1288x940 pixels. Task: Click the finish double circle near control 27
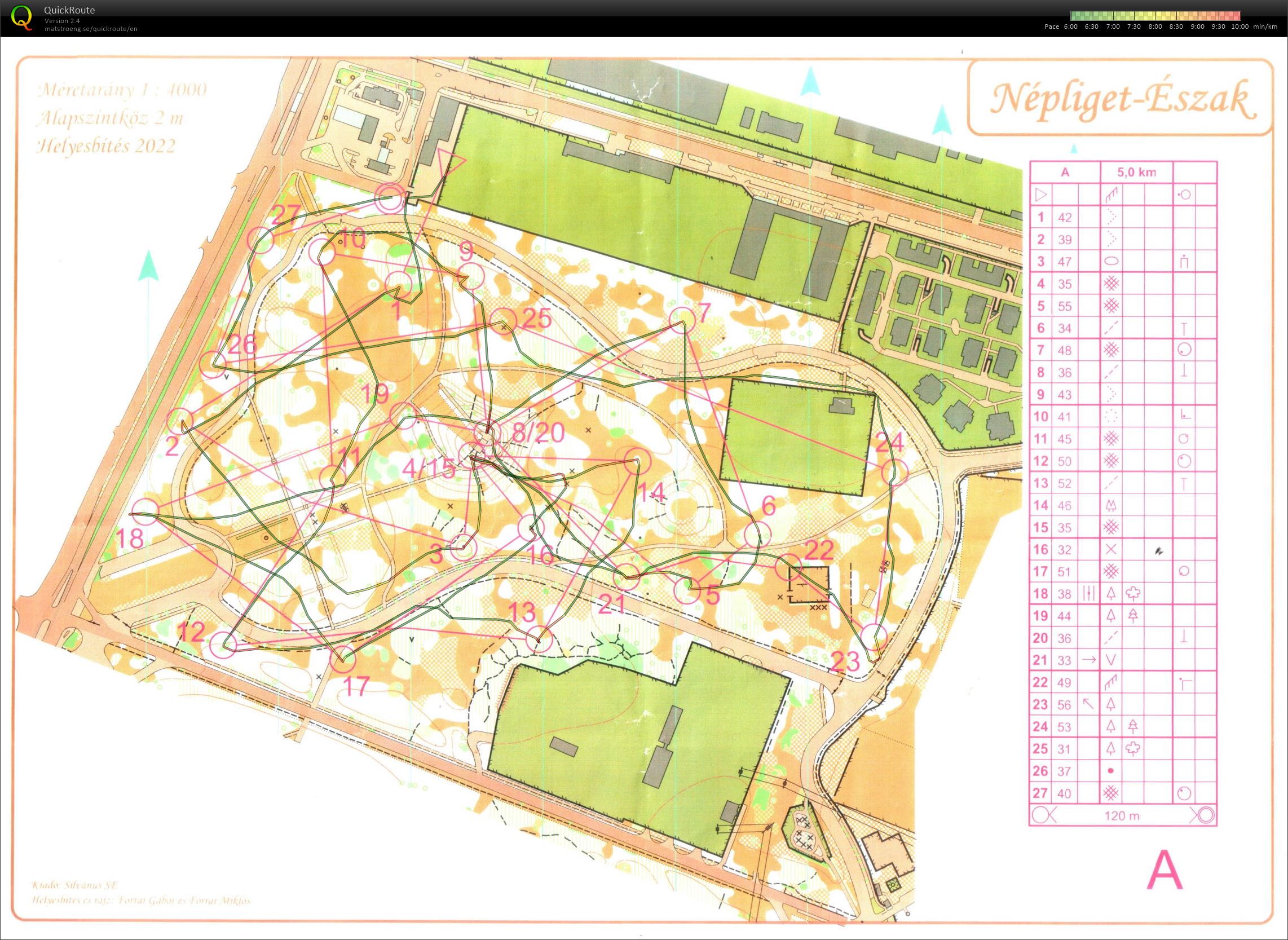[x=390, y=198]
